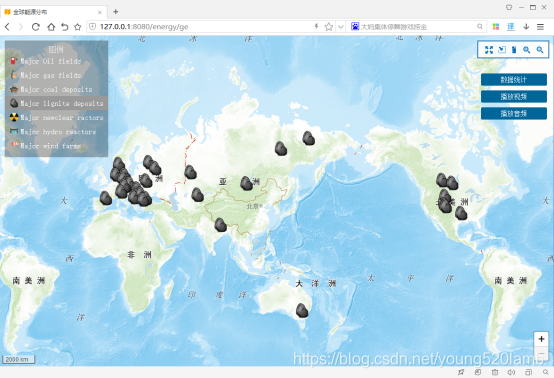Click the lignite marker in India
554x378 pixels.
220,225
